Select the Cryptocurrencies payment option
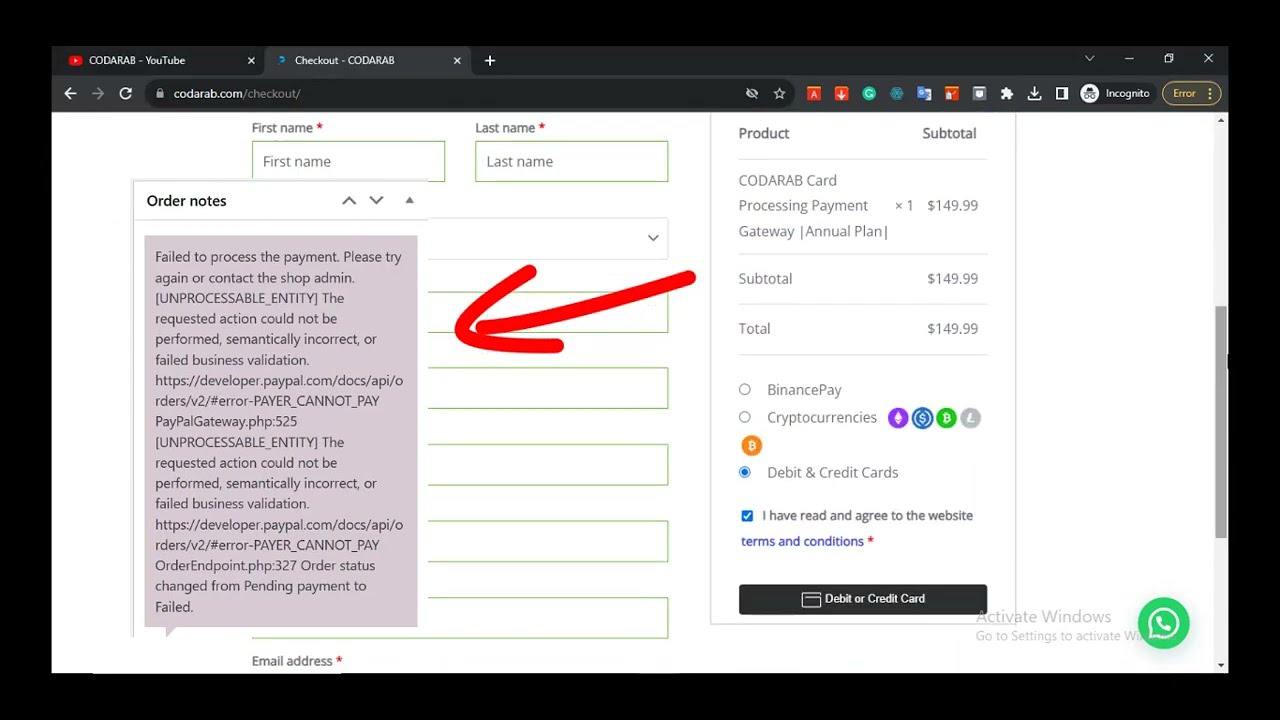The width and height of the screenshot is (1280, 720). tap(745, 417)
